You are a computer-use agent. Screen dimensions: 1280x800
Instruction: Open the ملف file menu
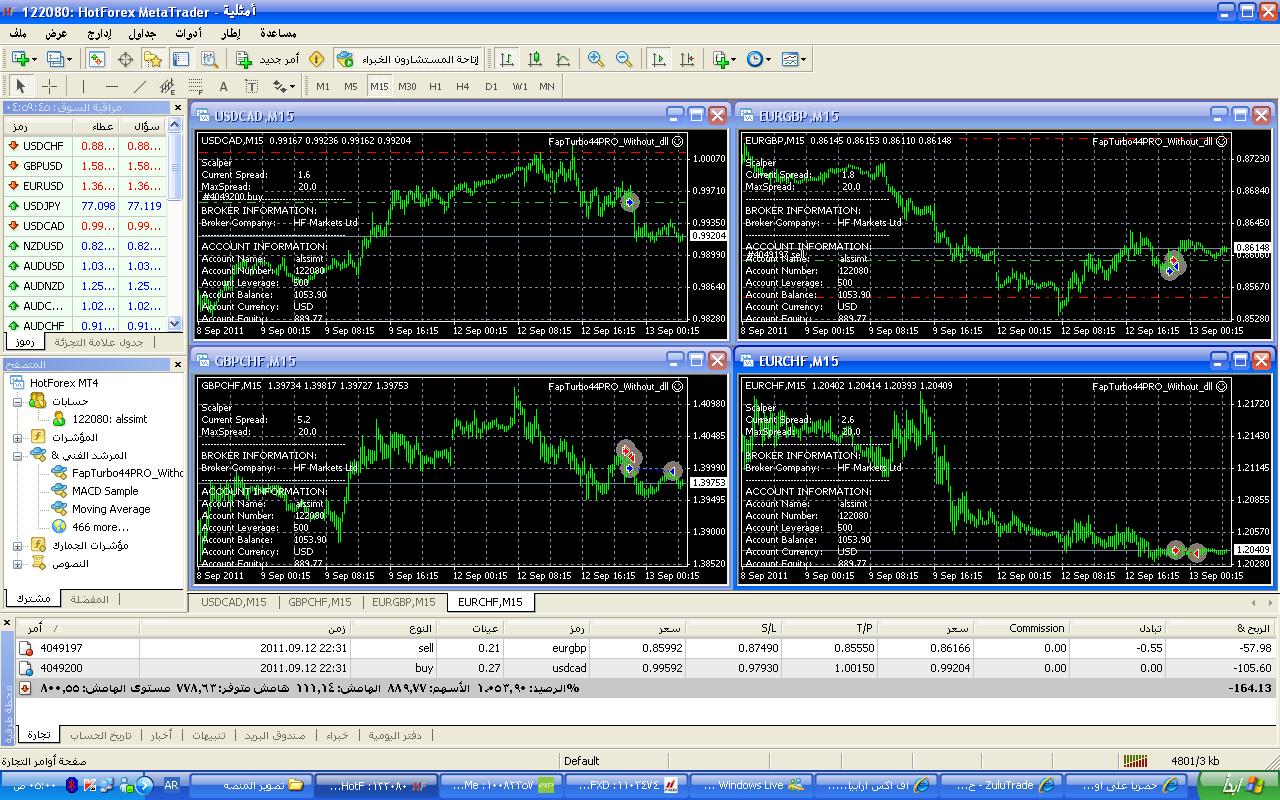[x=17, y=33]
